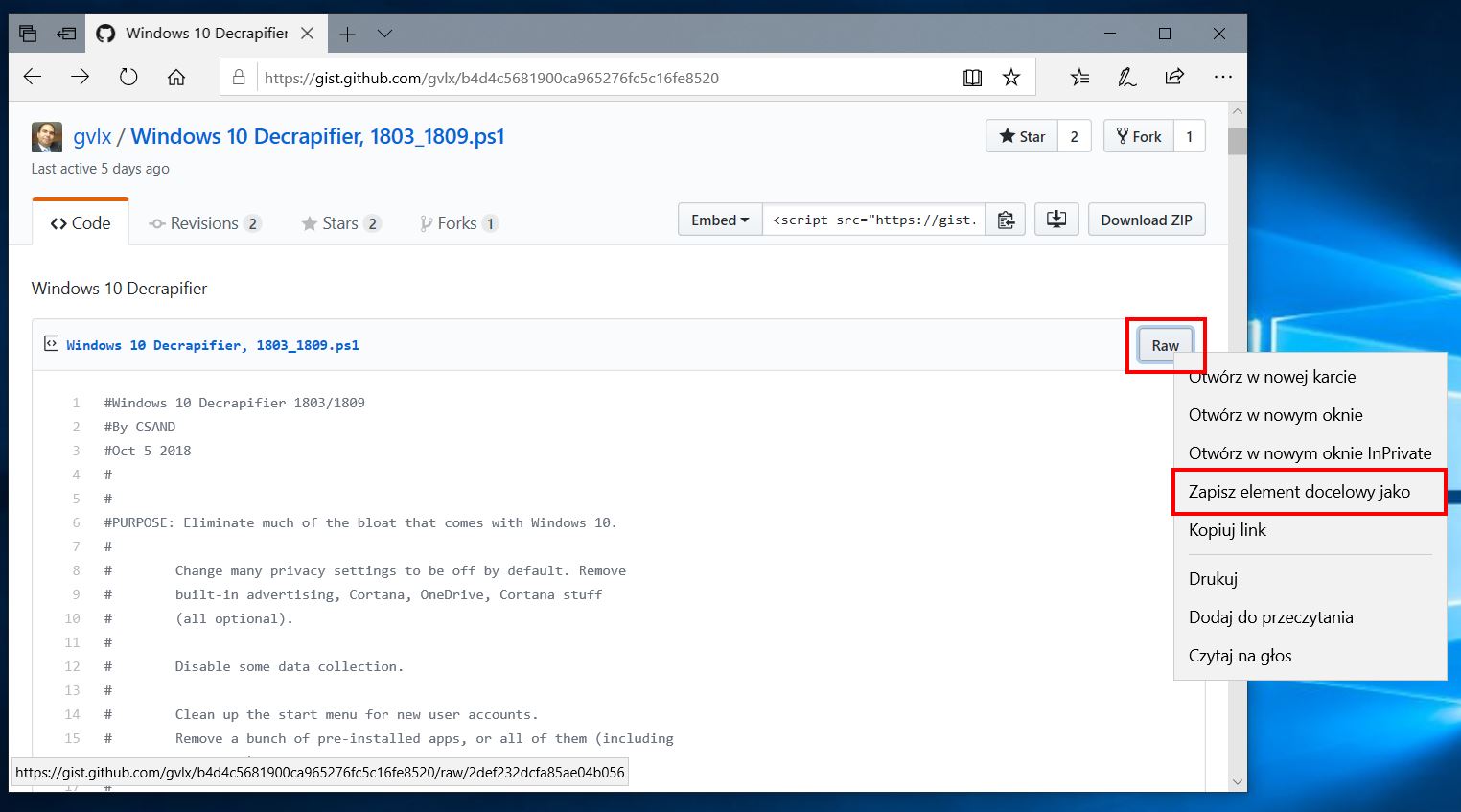Refresh the page

(128, 78)
